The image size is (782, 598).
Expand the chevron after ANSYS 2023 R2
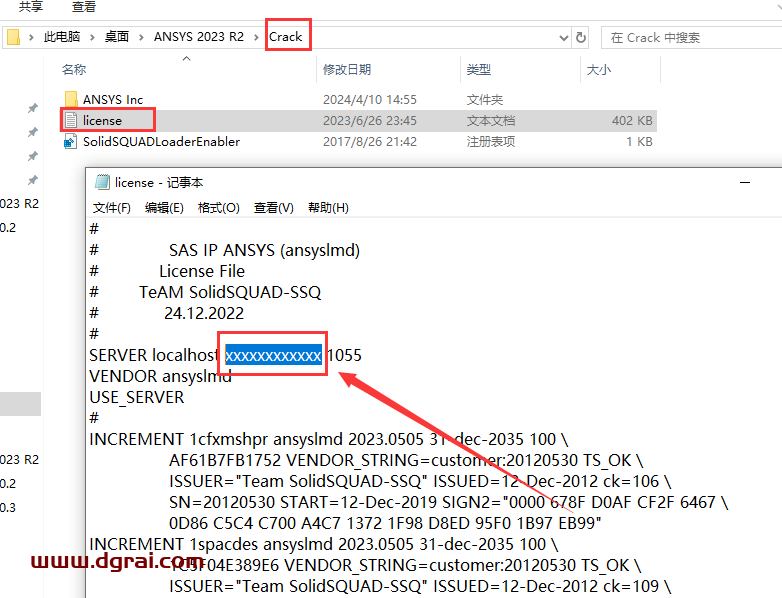256,37
